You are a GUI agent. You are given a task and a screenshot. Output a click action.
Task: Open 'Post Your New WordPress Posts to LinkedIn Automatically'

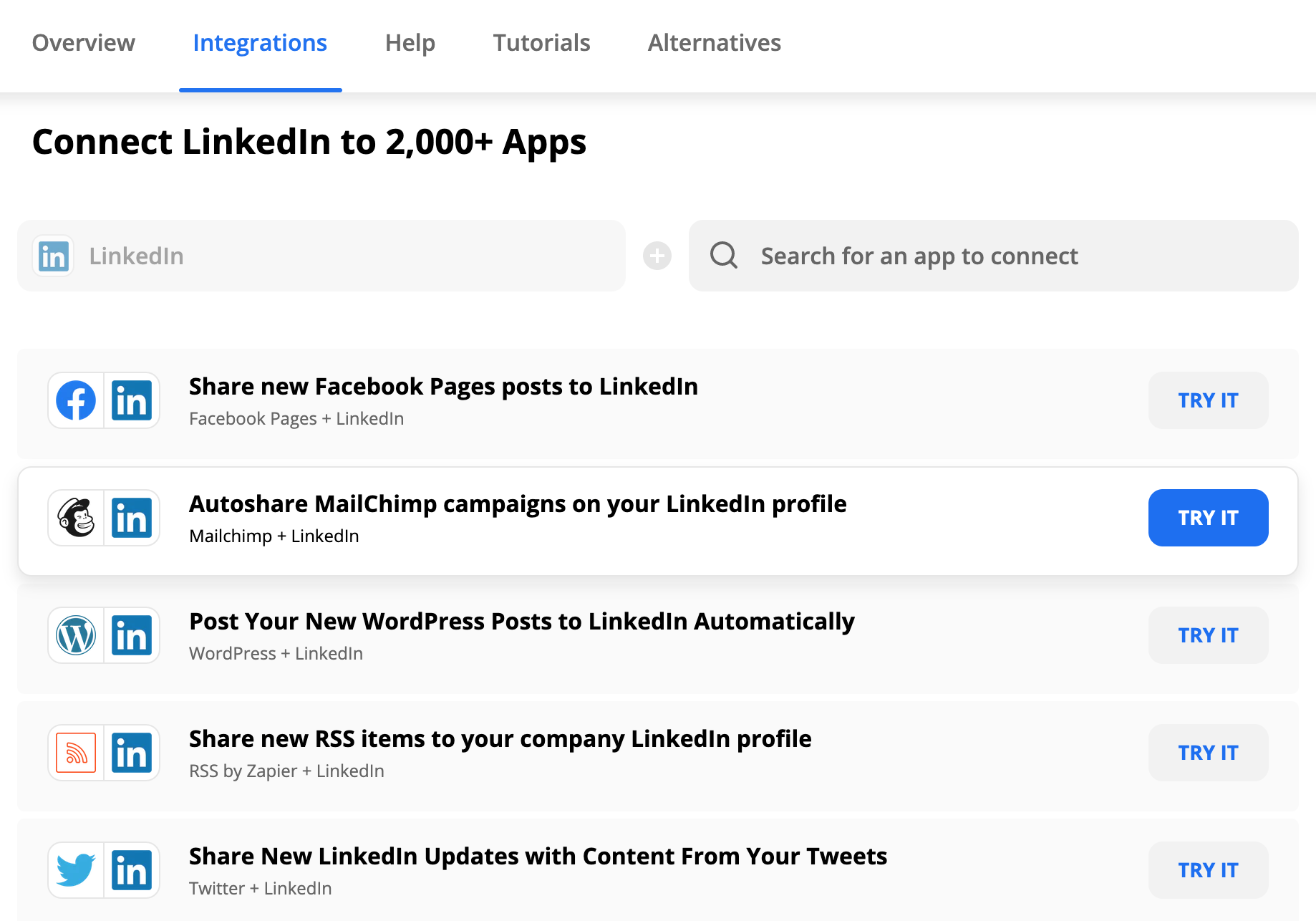click(522, 622)
